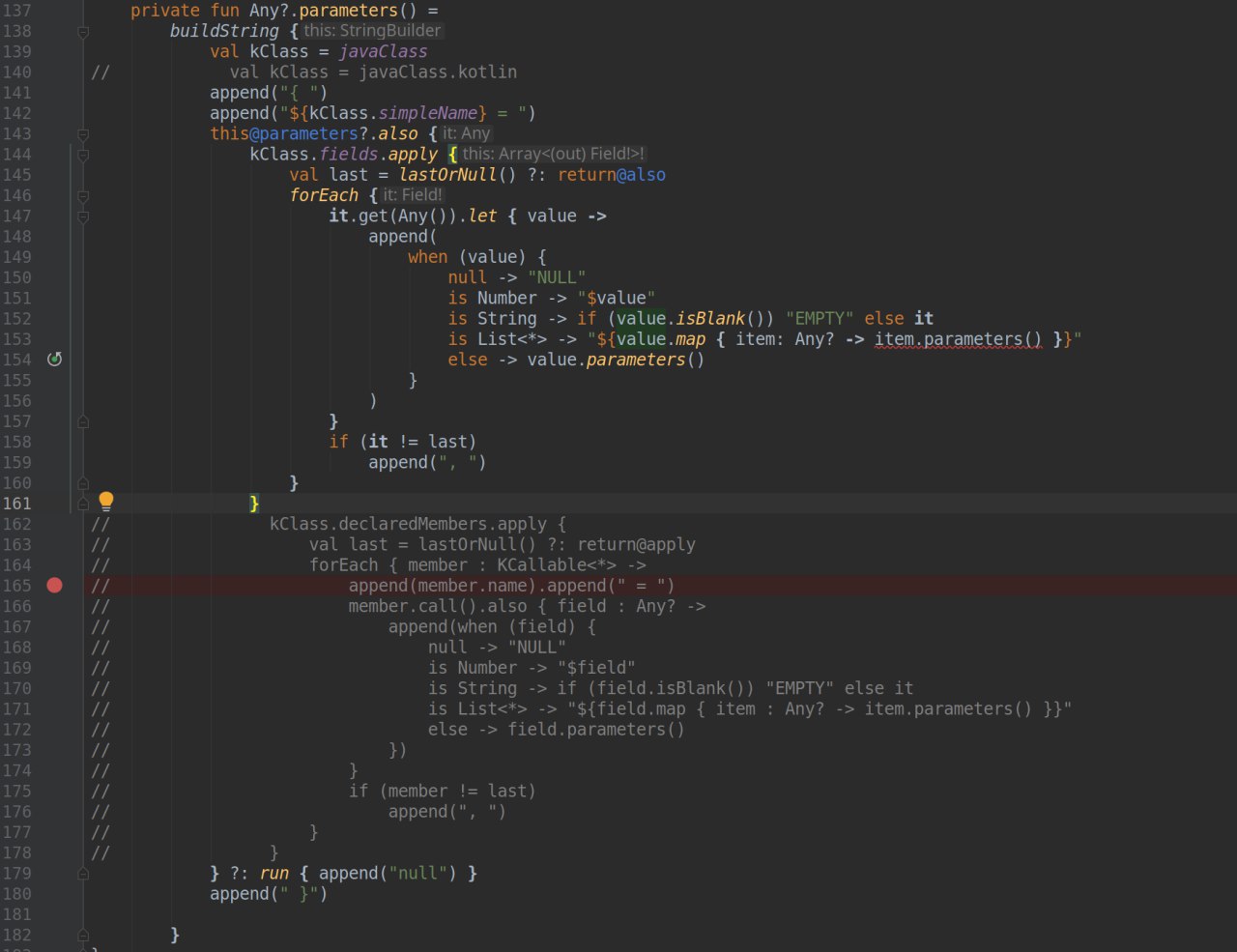
Task: Click line number 170 in gutter
Action: tap(17, 688)
